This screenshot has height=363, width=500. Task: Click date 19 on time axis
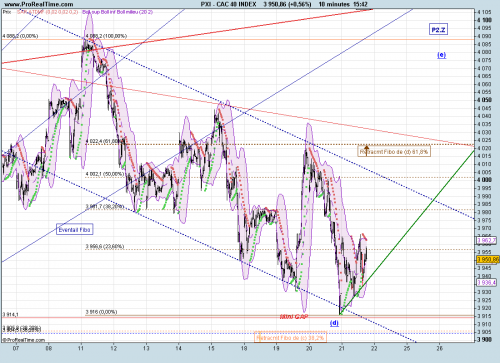[276, 348]
